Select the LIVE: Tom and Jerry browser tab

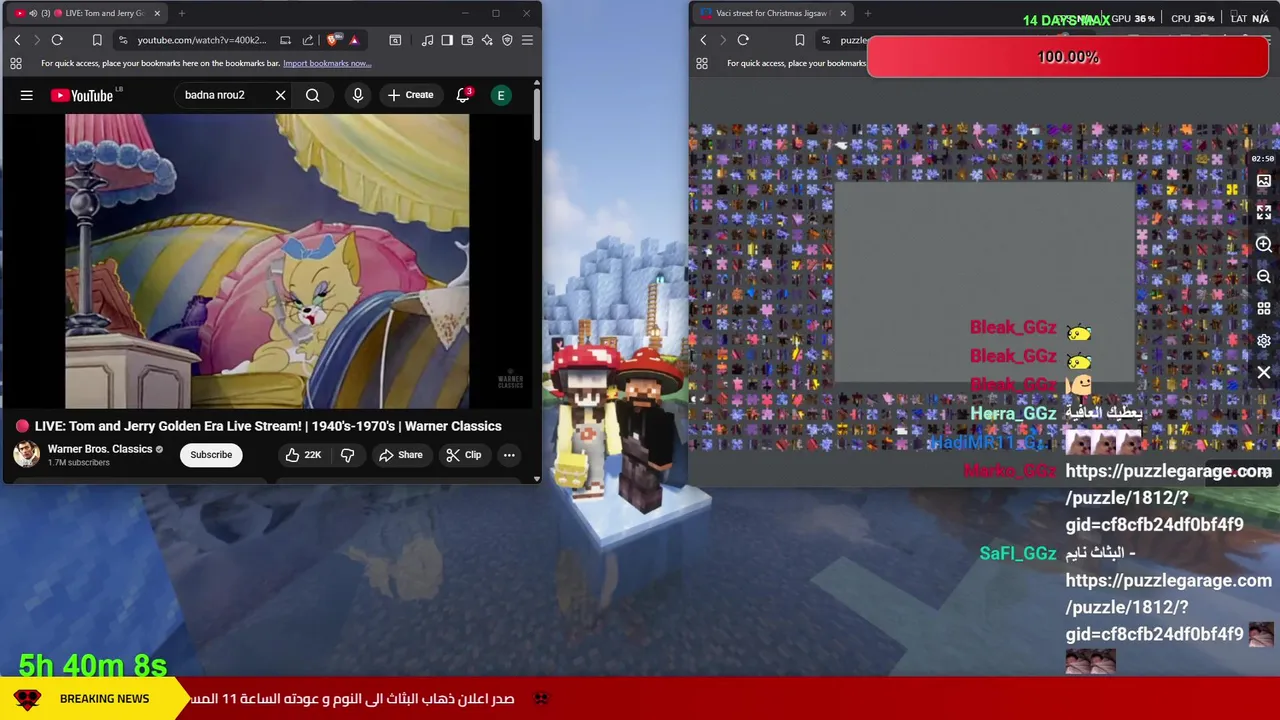(x=88, y=13)
